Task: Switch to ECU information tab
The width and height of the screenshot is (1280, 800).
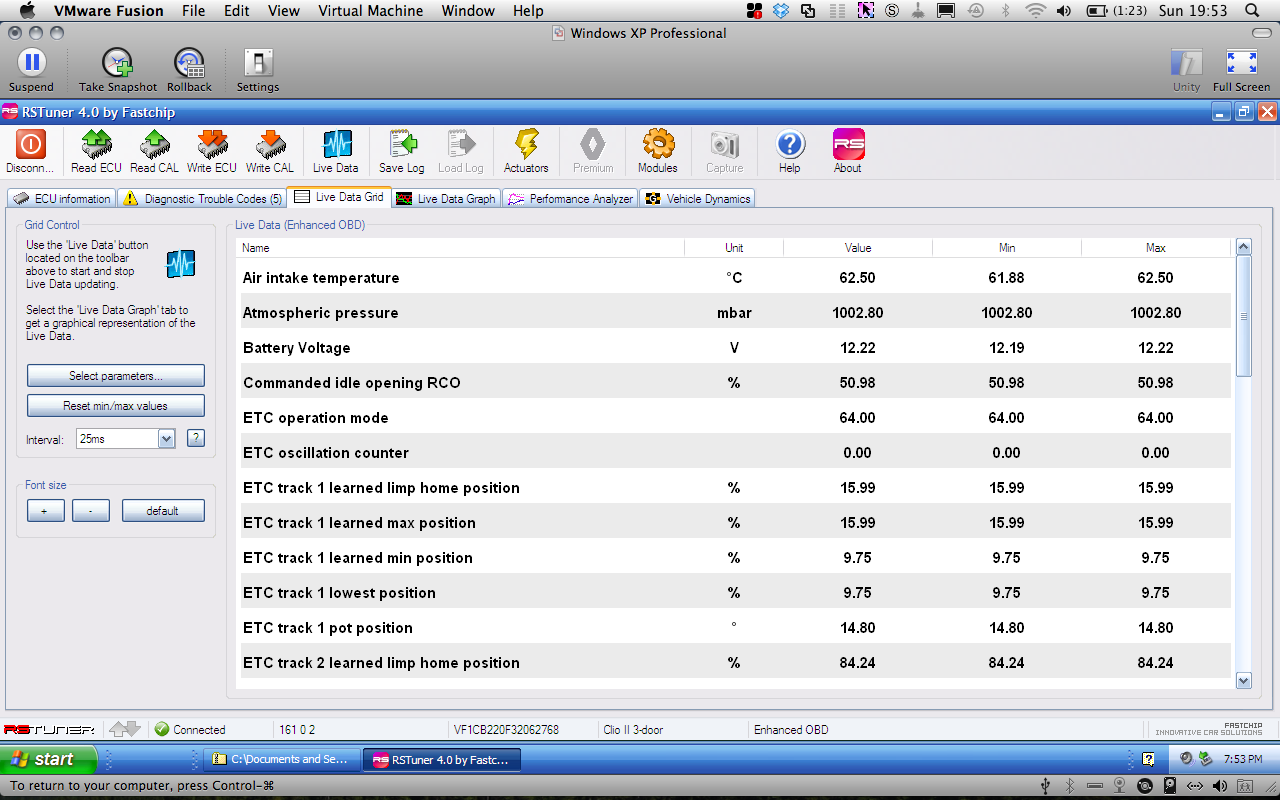Action: pos(62,198)
